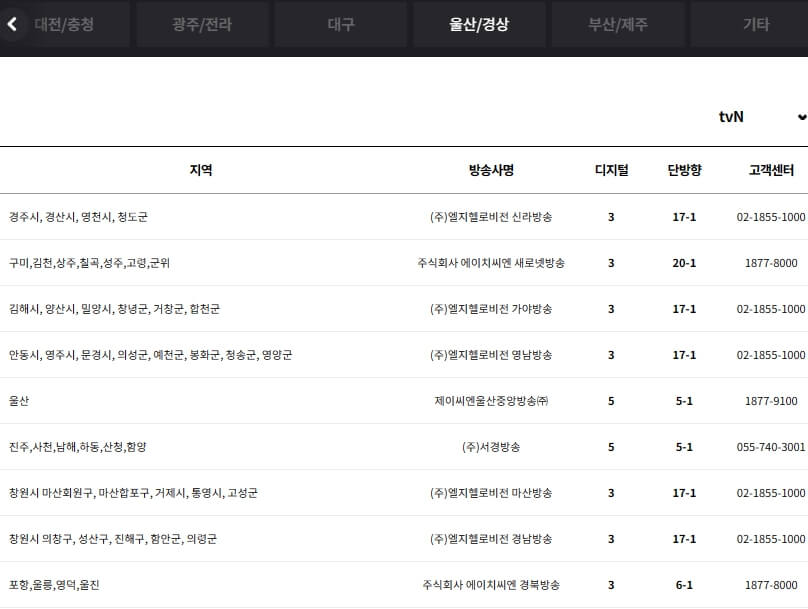
Task: Click (주)엘지헬로비전 신라방송 cell
Action: click(x=491, y=217)
